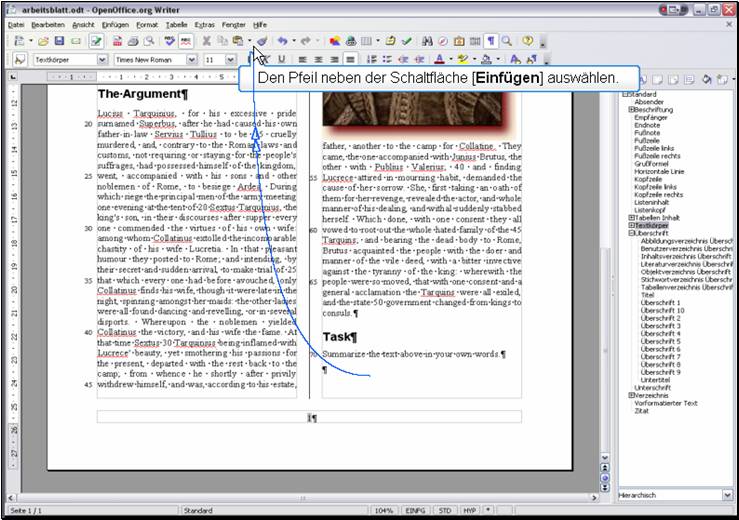The height and width of the screenshot is (520, 739).
Task: Open the Hierarchisch style filter dropdown
Action: (727, 495)
